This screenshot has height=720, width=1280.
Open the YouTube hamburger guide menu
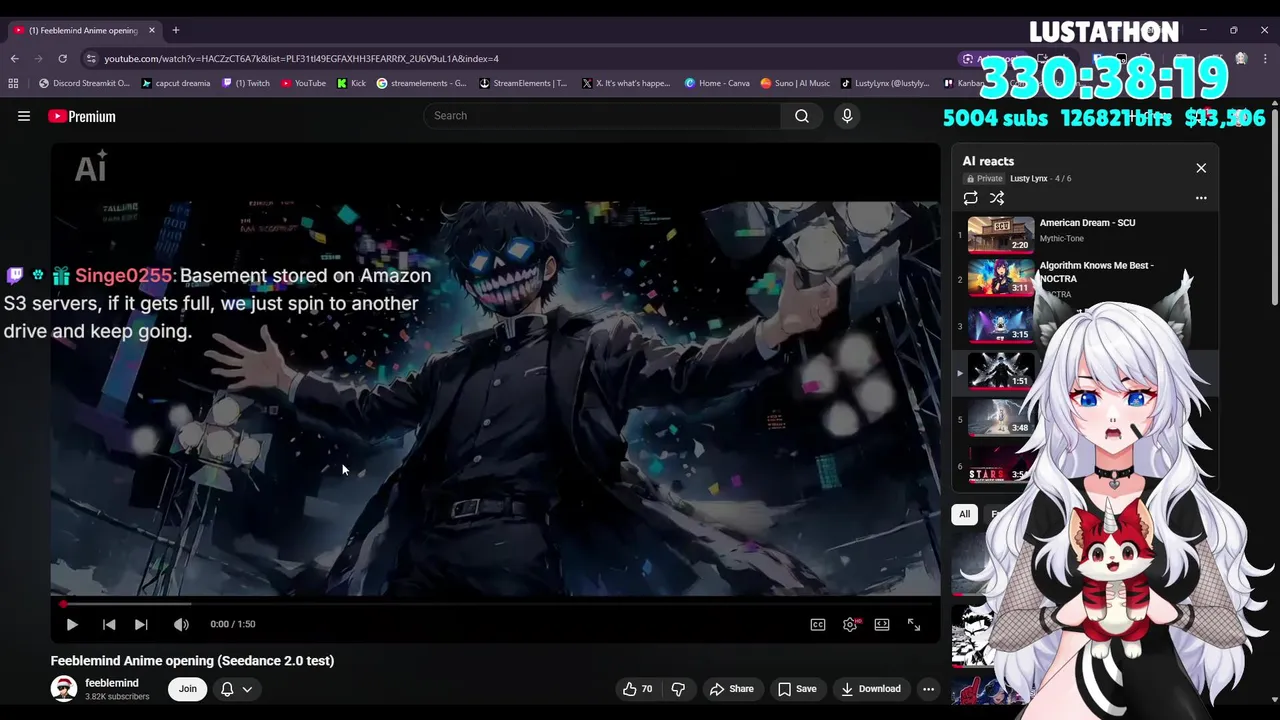(x=24, y=116)
